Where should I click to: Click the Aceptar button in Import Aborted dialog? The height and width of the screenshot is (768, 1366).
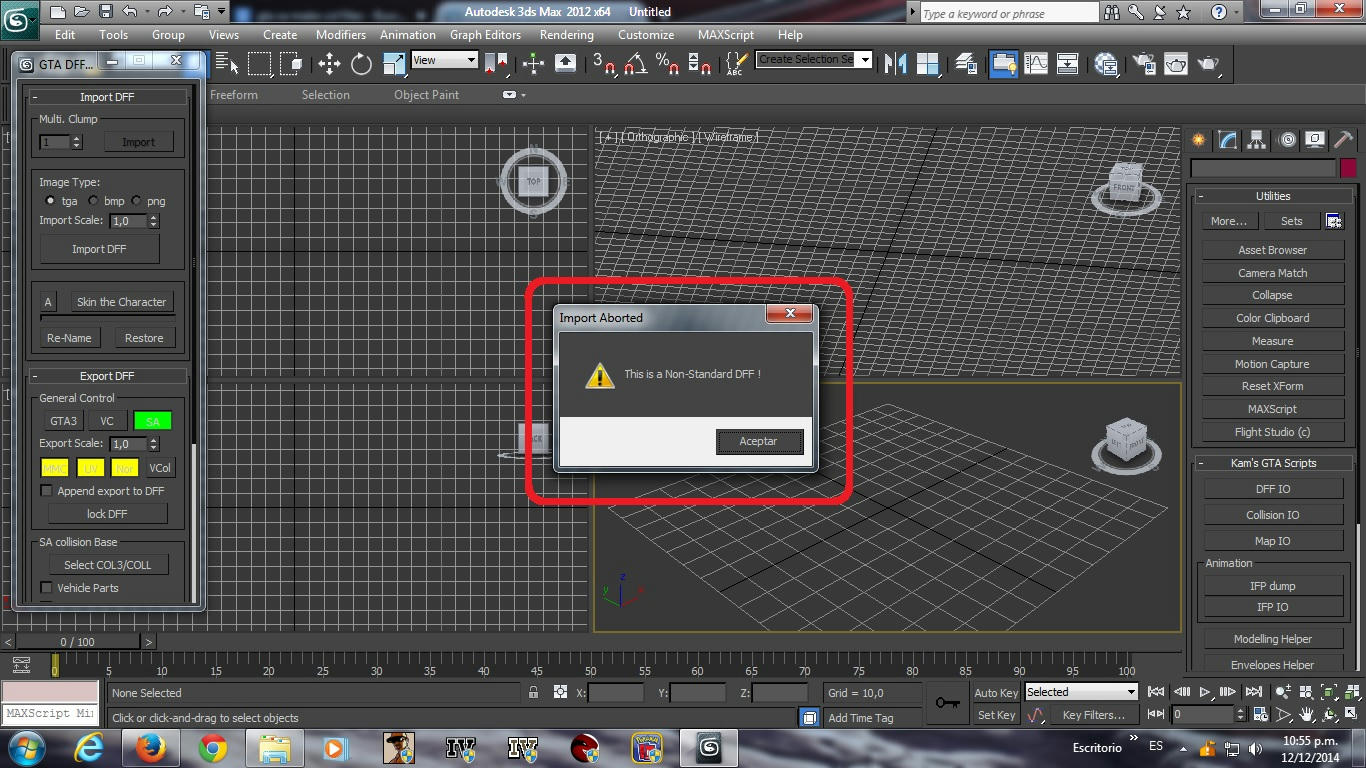click(758, 441)
